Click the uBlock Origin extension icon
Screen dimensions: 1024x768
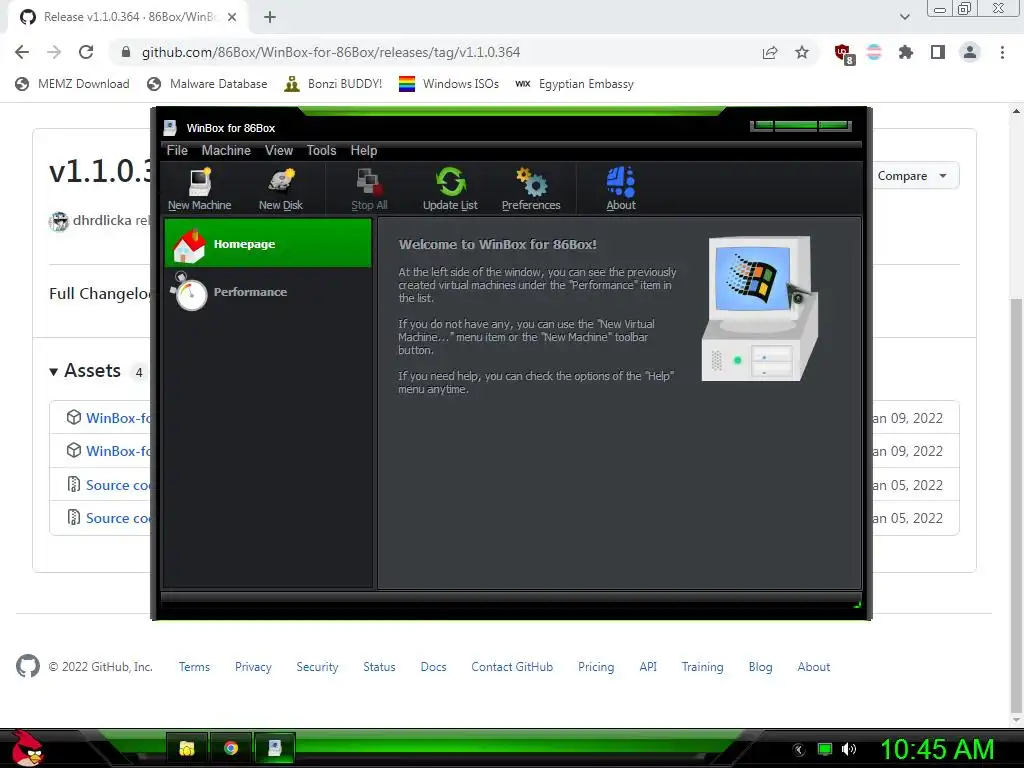[x=844, y=54]
